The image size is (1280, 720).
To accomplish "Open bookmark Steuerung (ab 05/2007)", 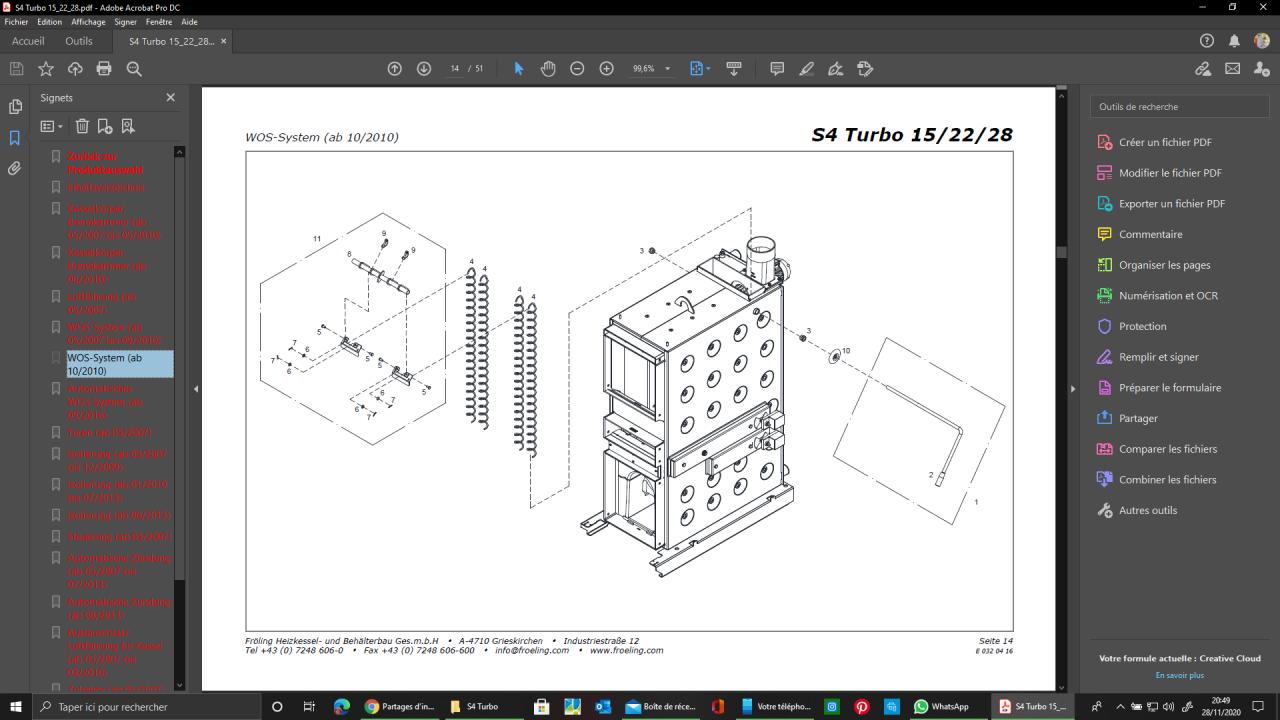I will (x=119, y=536).
